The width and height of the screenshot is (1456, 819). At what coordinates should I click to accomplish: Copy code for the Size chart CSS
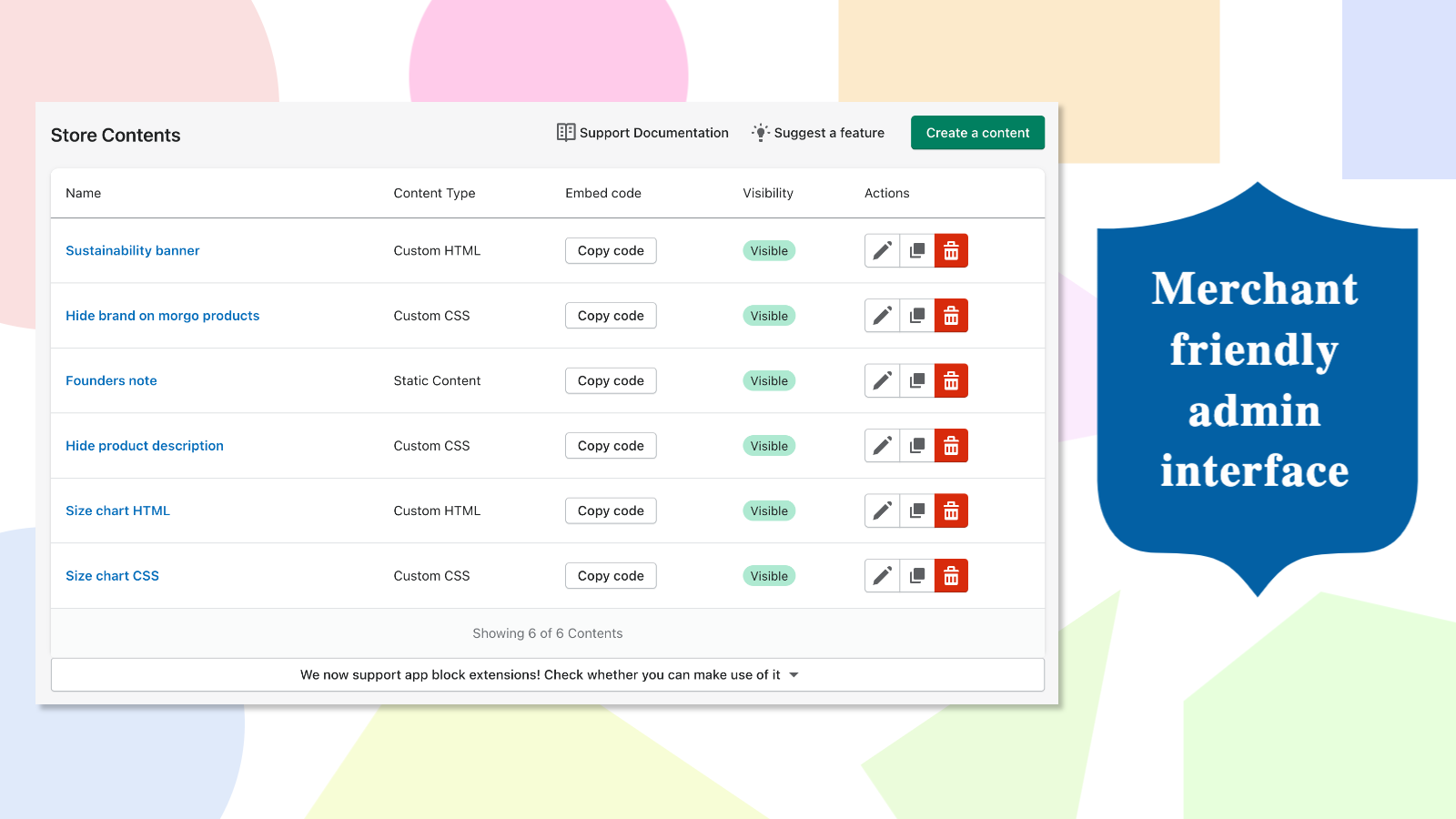611,575
